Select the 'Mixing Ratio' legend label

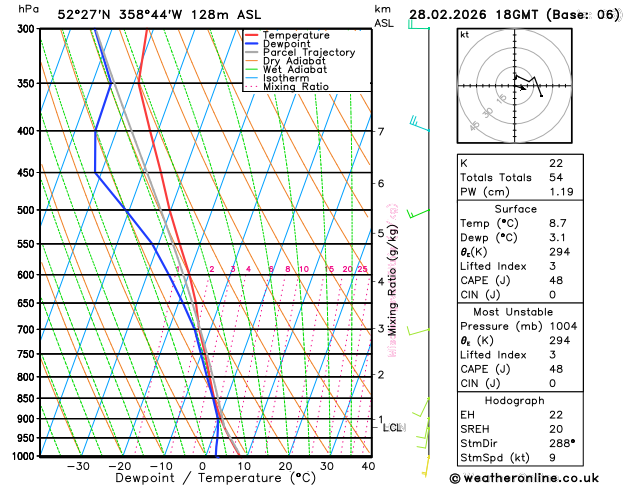296,87
